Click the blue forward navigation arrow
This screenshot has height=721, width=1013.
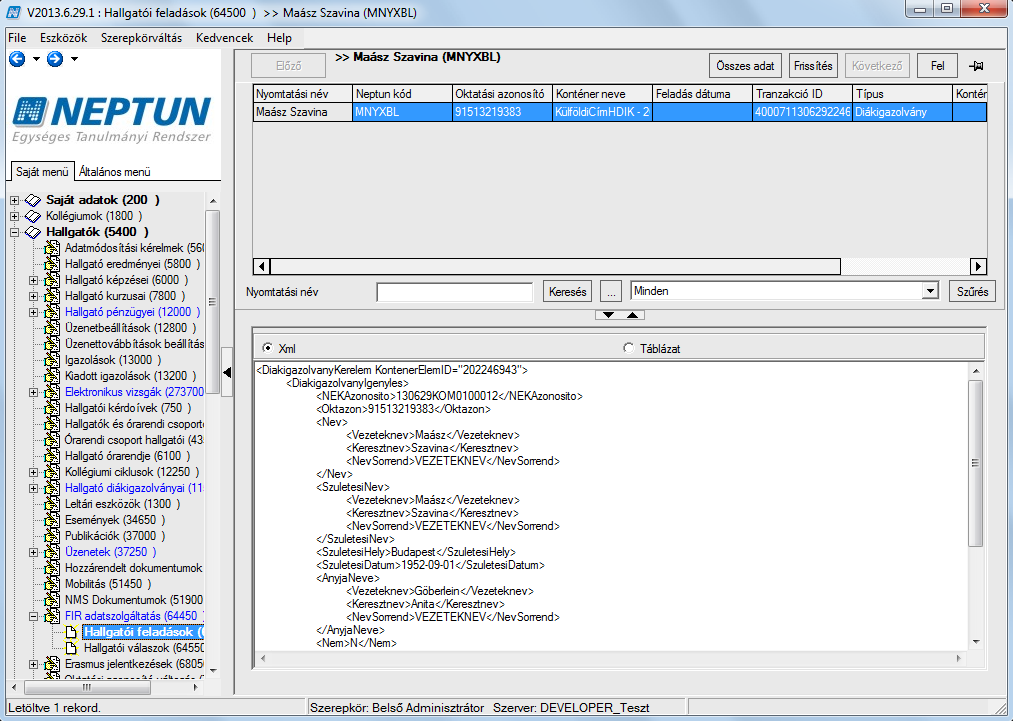tap(55, 59)
